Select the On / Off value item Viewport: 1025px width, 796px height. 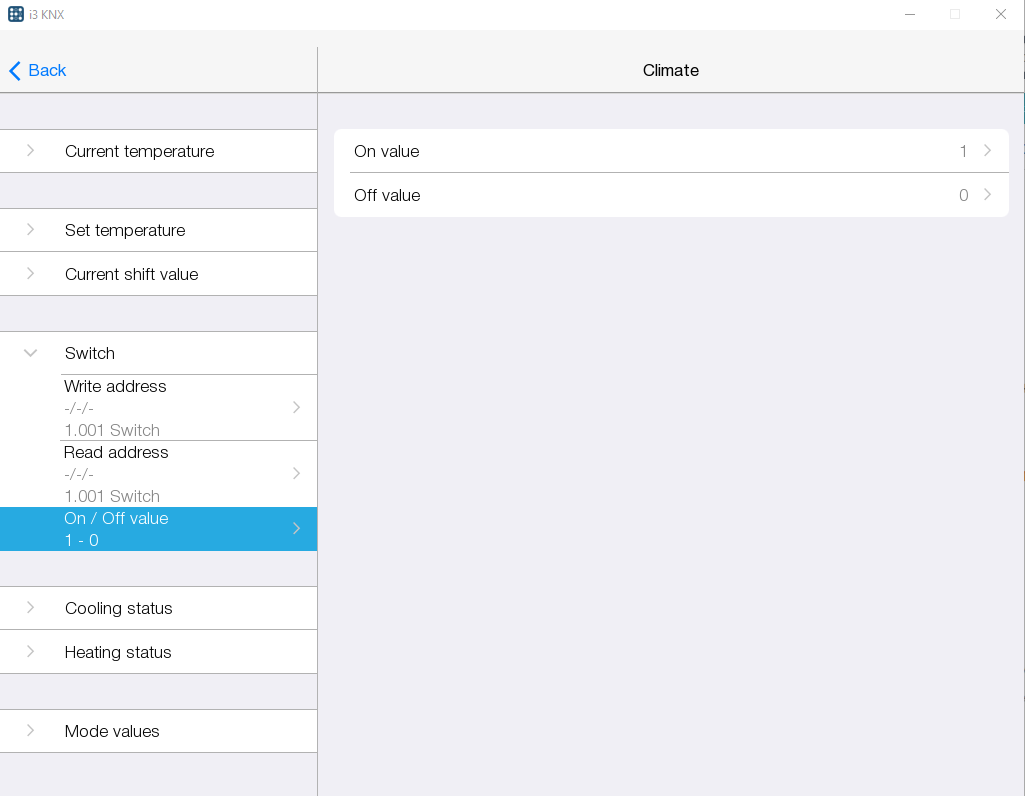(x=158, y=528)
